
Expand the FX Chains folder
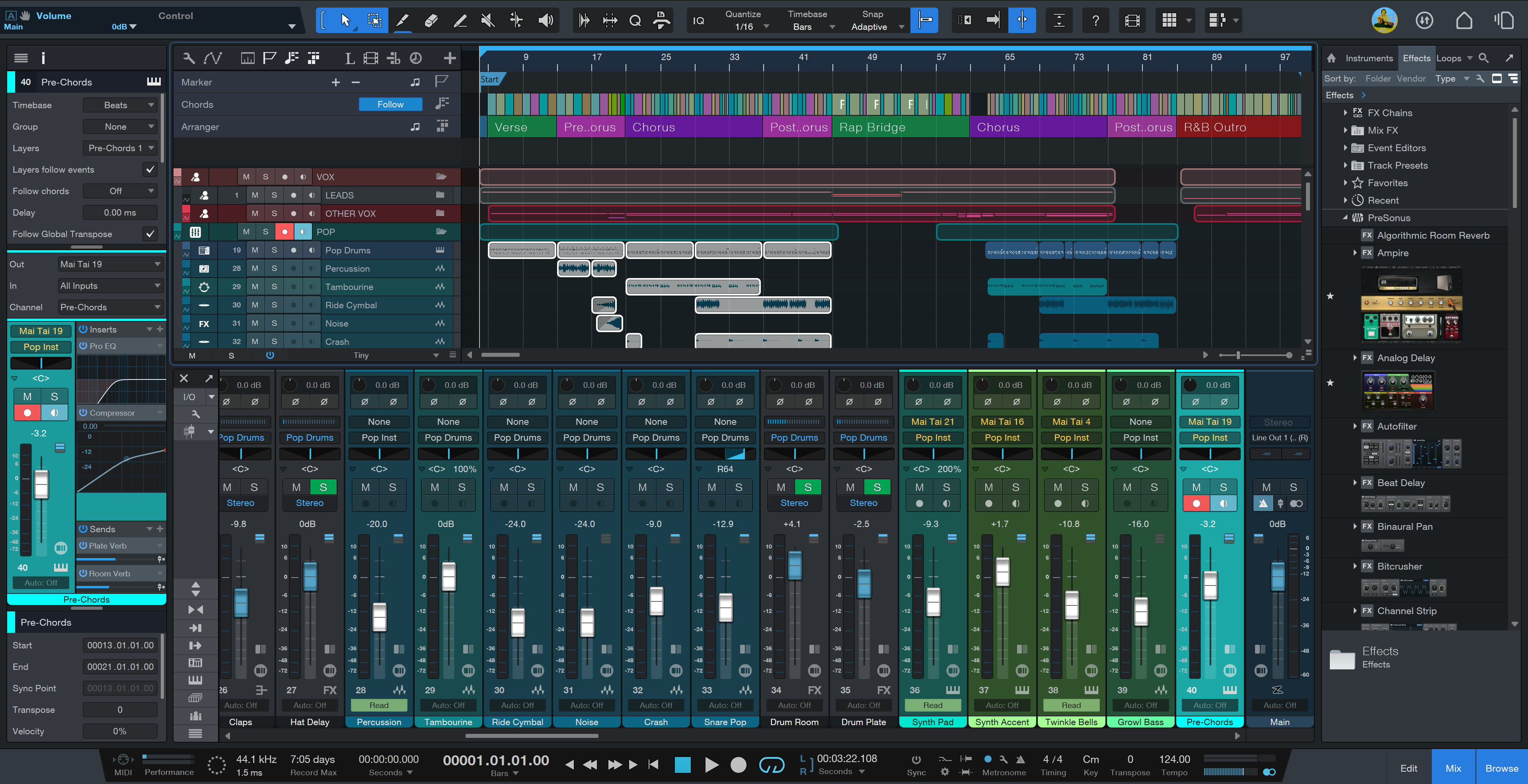[1345, 113]
